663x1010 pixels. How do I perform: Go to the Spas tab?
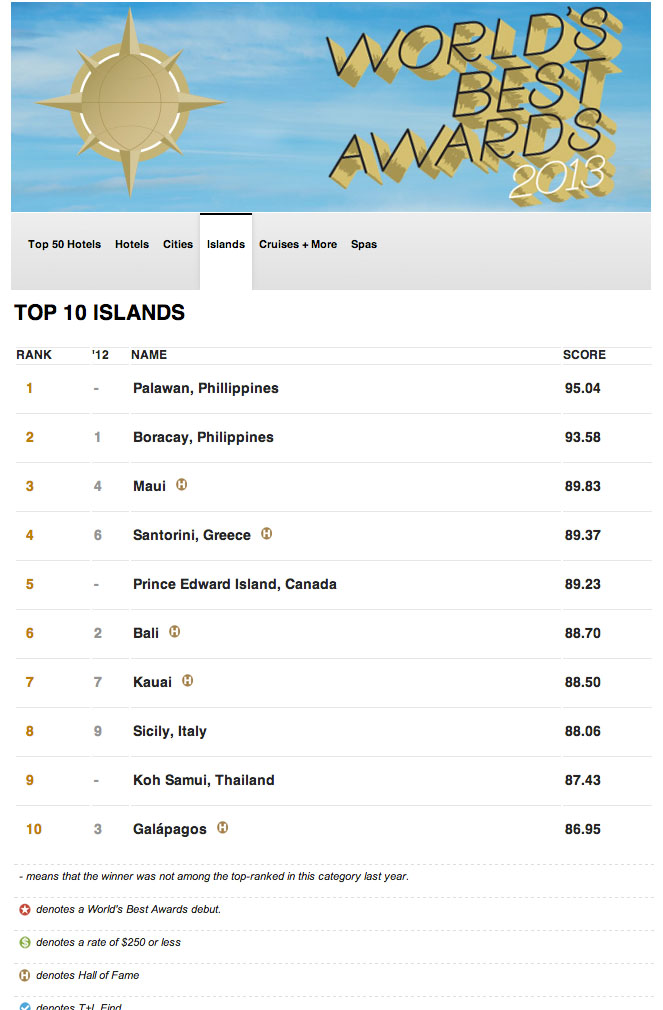(x=364, y=244)
